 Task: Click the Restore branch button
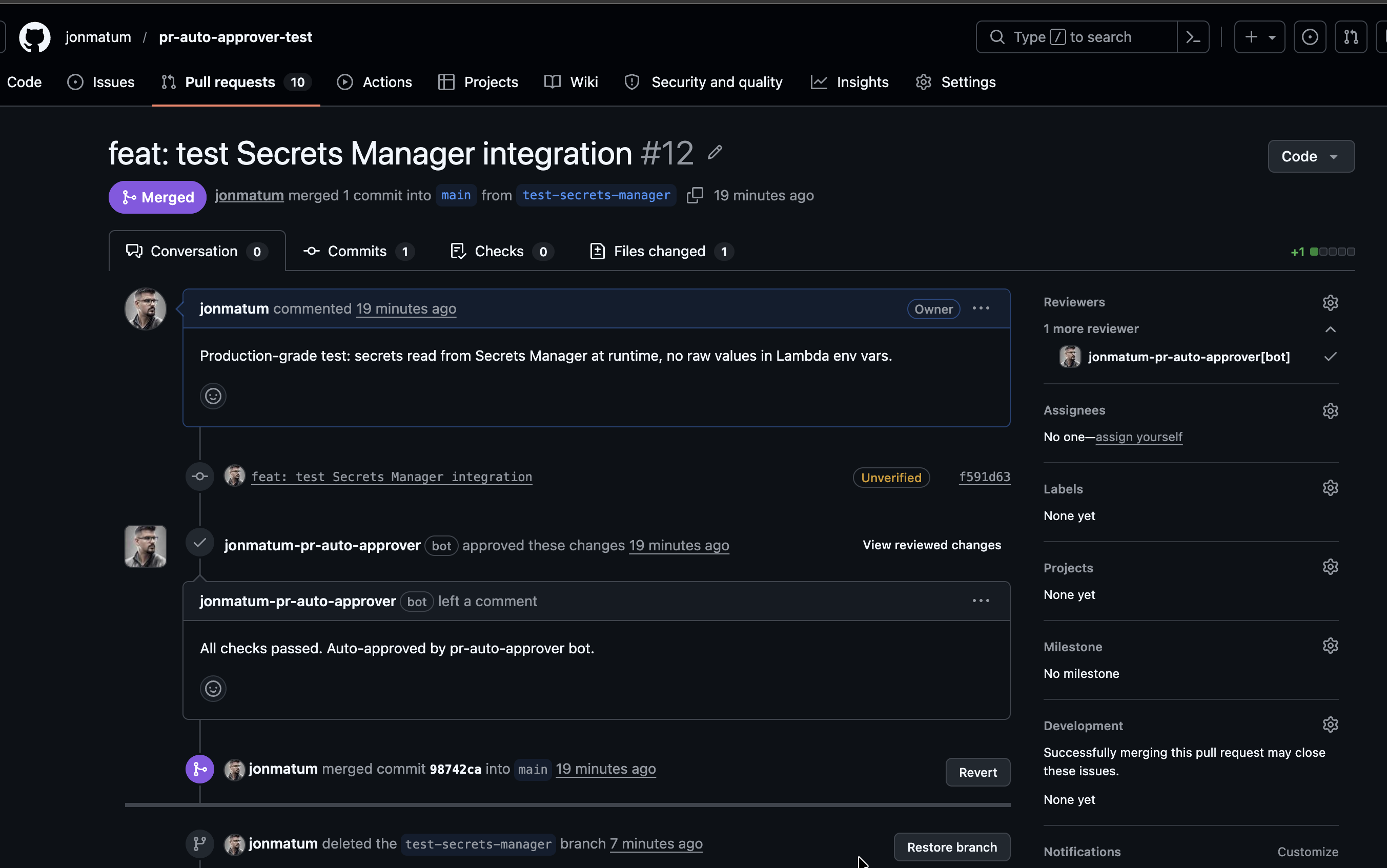coord(951,847)
